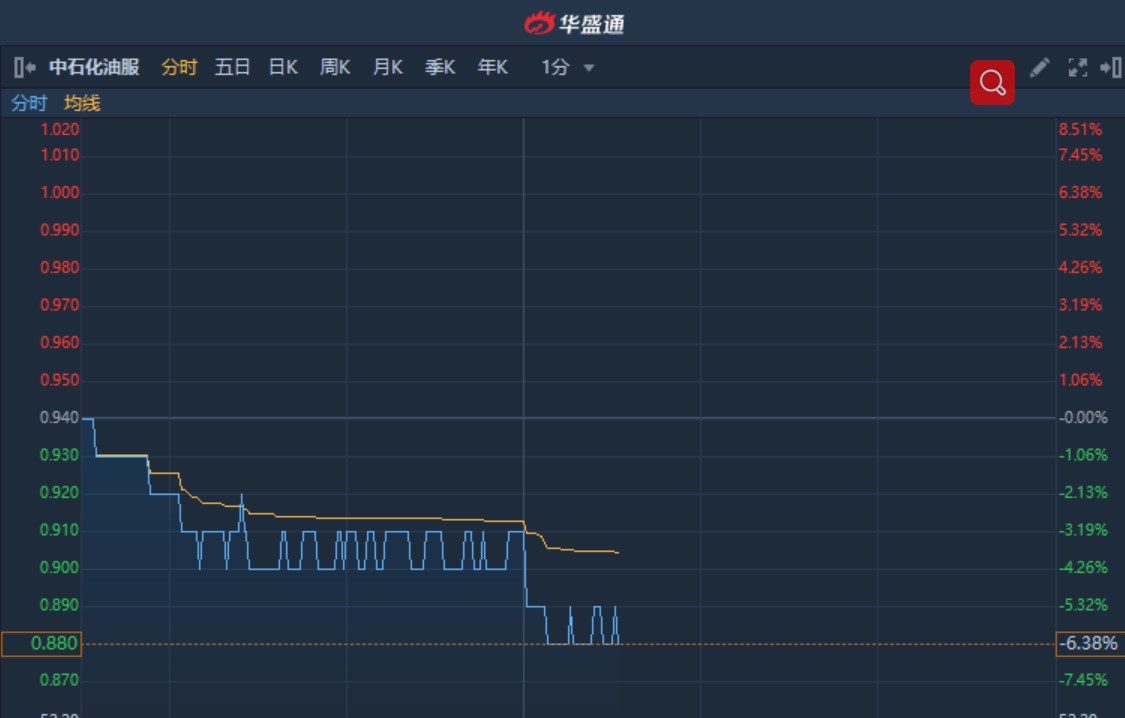Screen dimensions: 1125x718
Task: Select the pencil drawing tool icon
Action: point(1040,67)
